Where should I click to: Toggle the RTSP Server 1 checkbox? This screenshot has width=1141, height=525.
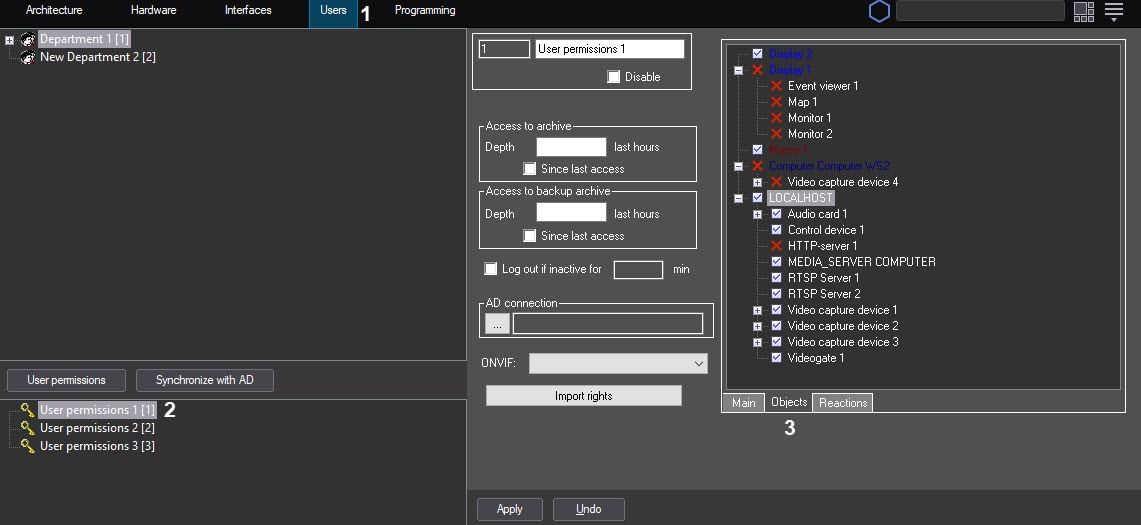point(776,278)
